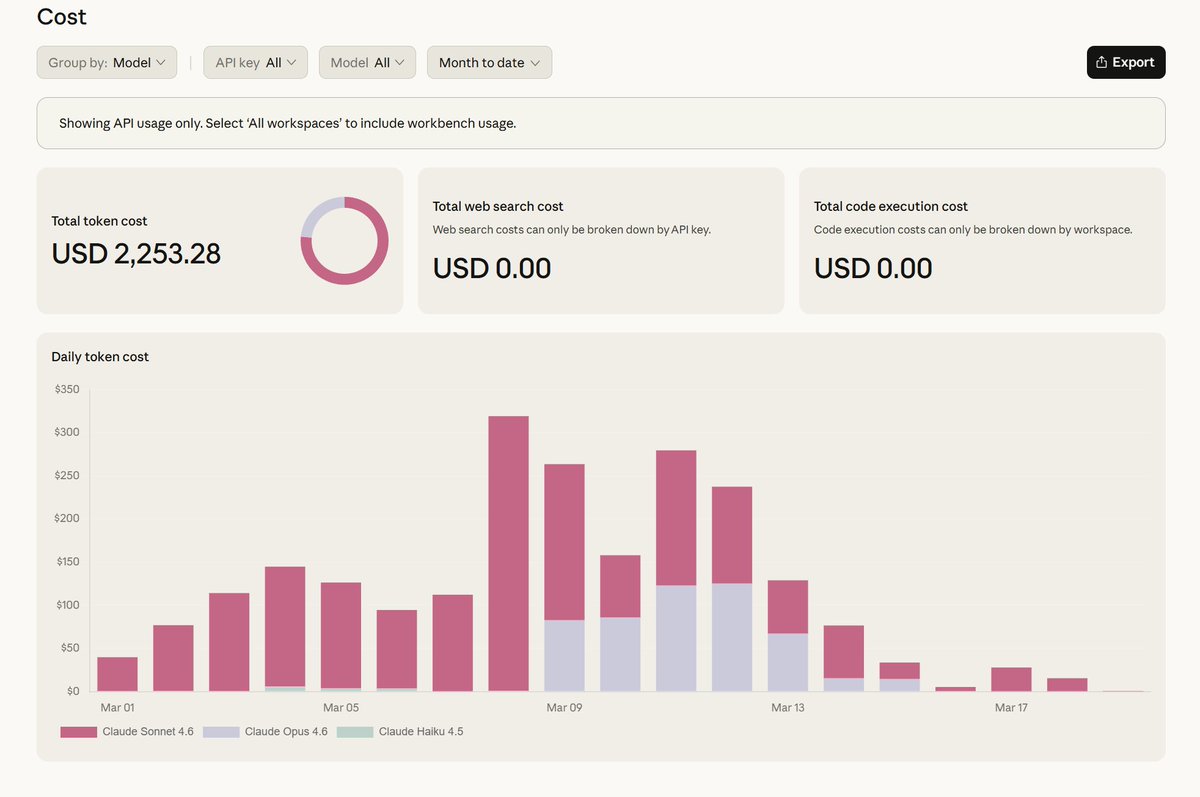Click the Total web search cost card

coord(600,241)
